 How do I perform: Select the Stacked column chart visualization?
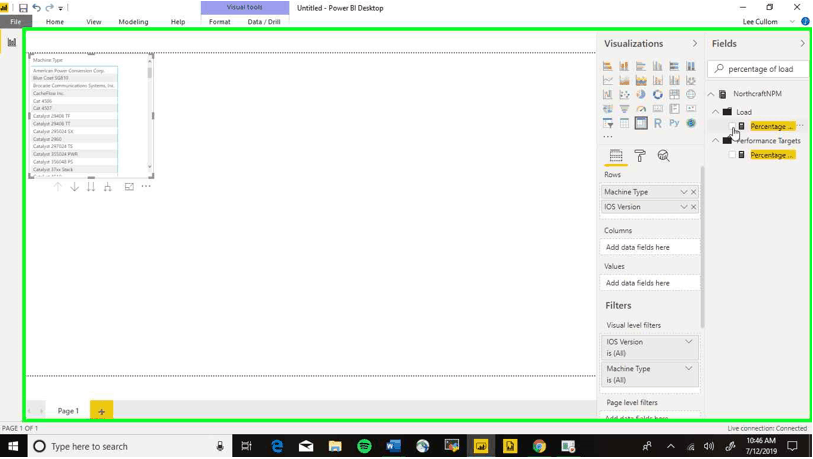click(x=624, y=66)
